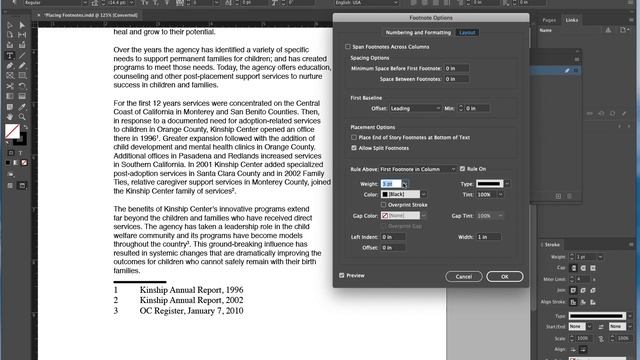Select the Pen tool
This screenshot has height=360, width=640.
[x=10, y=65]
